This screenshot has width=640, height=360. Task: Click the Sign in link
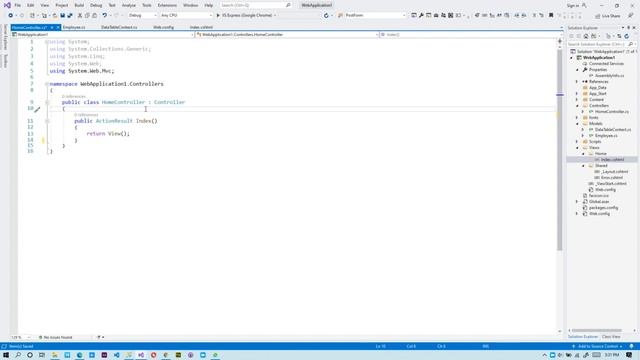pos(573,6)
